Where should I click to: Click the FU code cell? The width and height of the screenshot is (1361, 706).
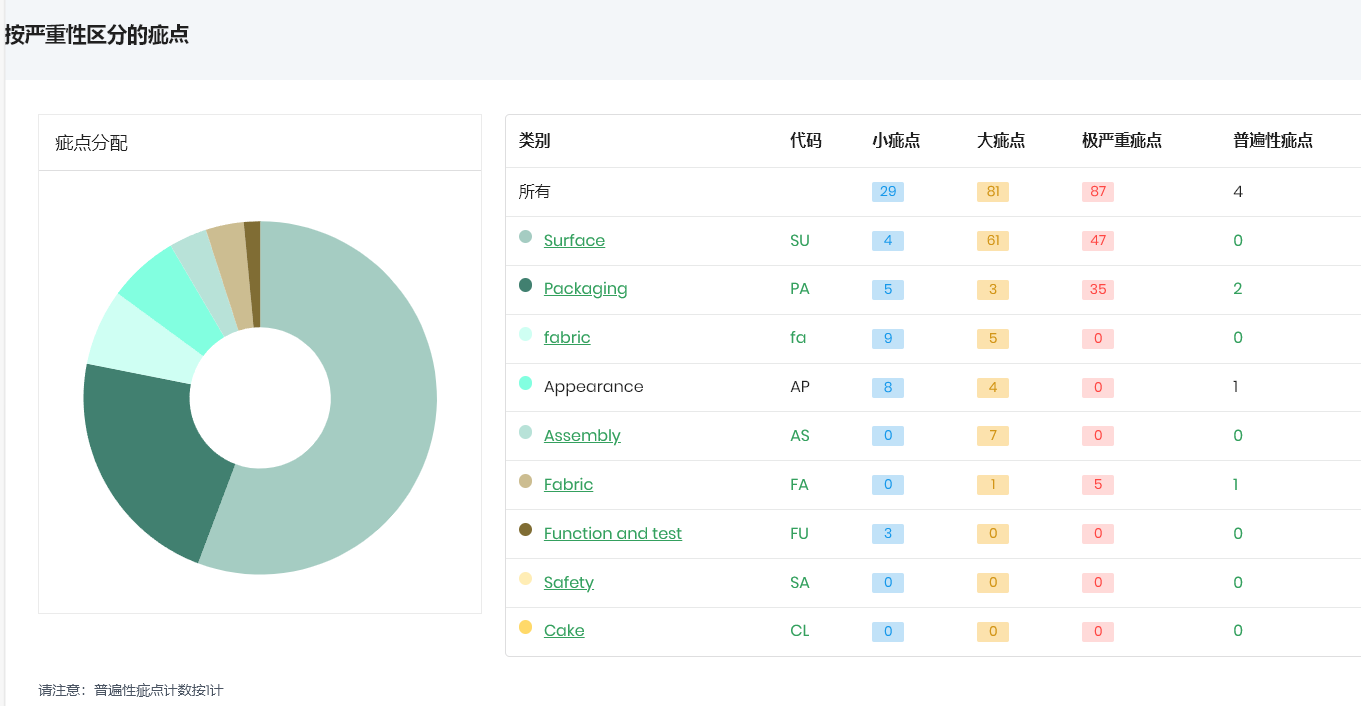[799, 534]
